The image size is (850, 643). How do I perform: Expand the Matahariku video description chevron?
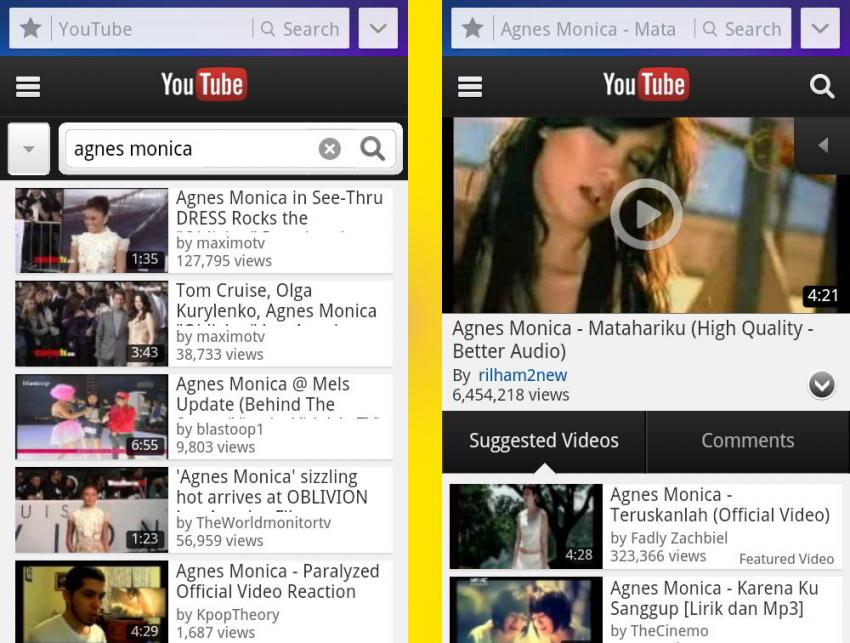pyautogui.click(x=822, y=385)
